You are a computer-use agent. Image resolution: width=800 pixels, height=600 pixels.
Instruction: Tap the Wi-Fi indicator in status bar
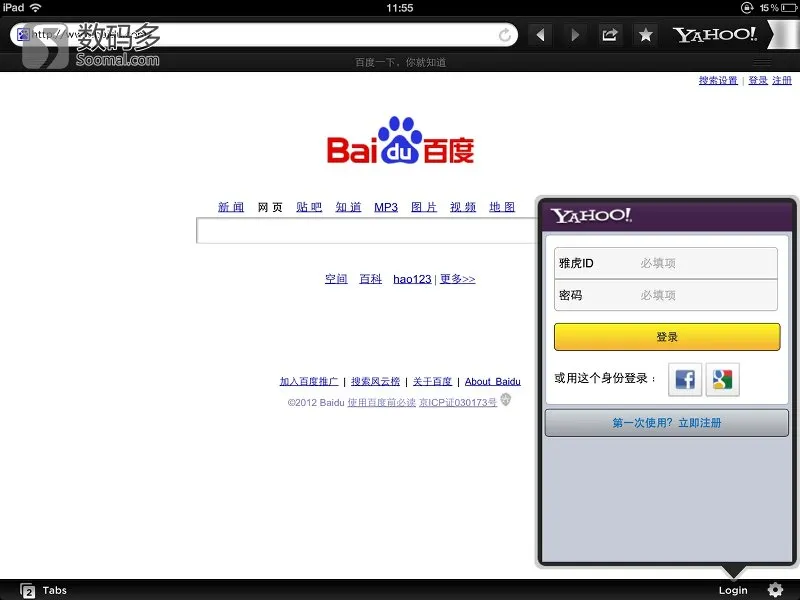(35, 8)
